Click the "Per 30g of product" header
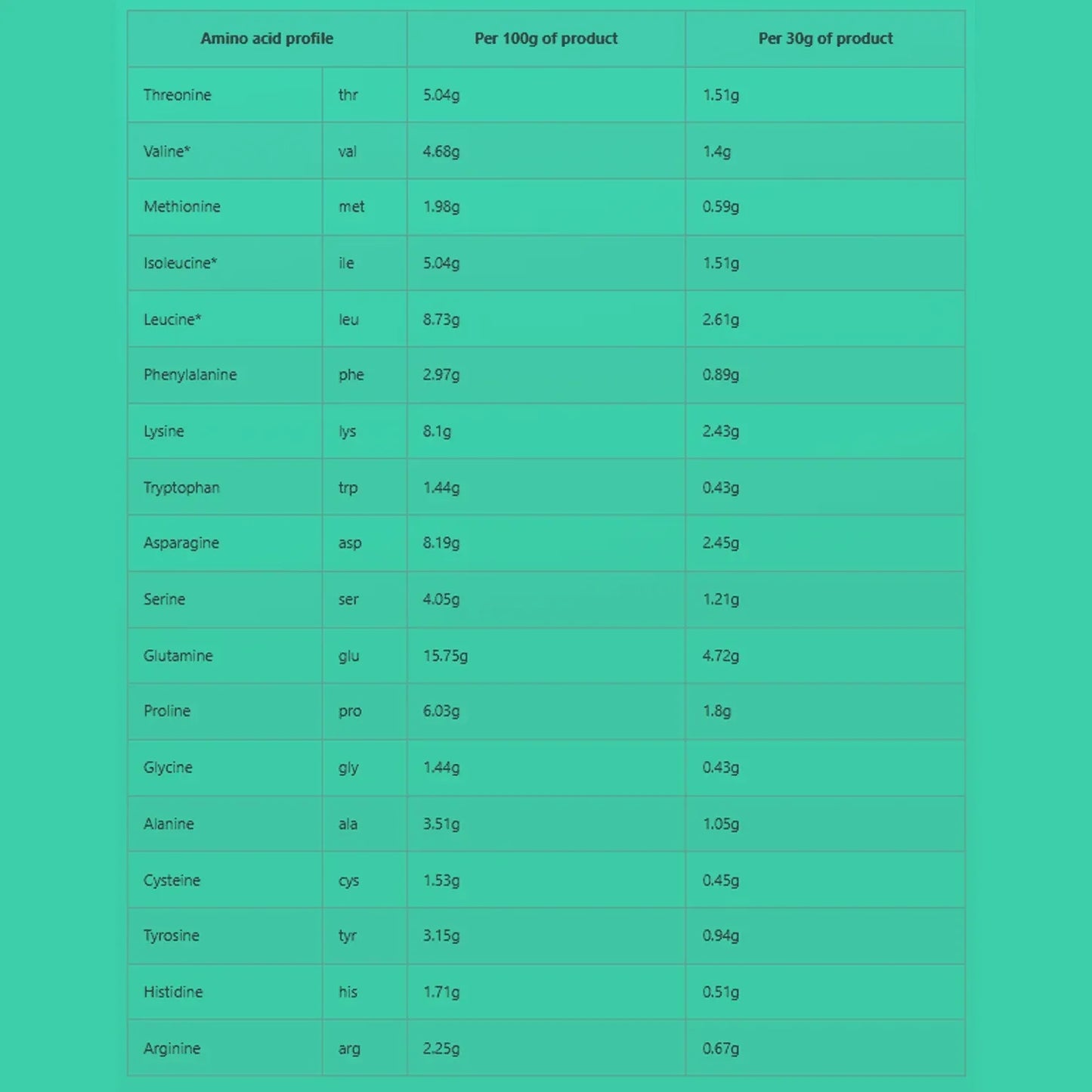Image resolution: width=1092 pixels, height=1092 pixels. (x=825, y=39)
